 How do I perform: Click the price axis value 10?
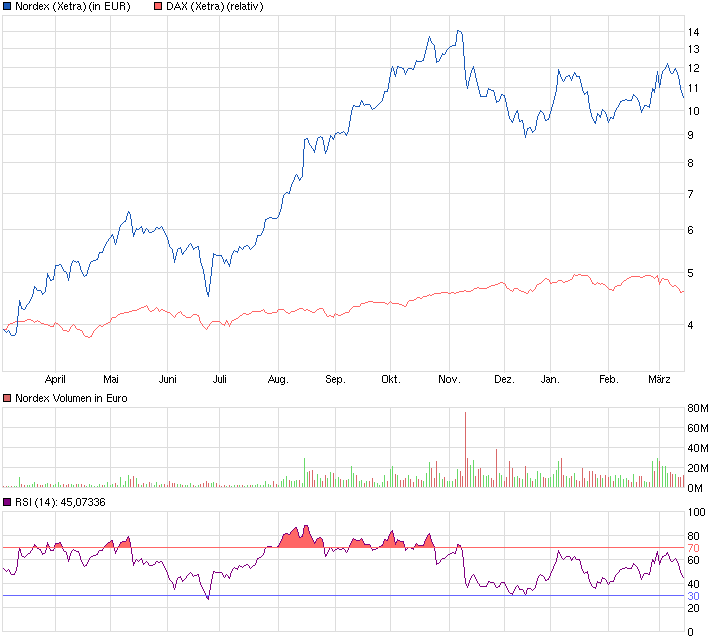(x=693, y=111)
